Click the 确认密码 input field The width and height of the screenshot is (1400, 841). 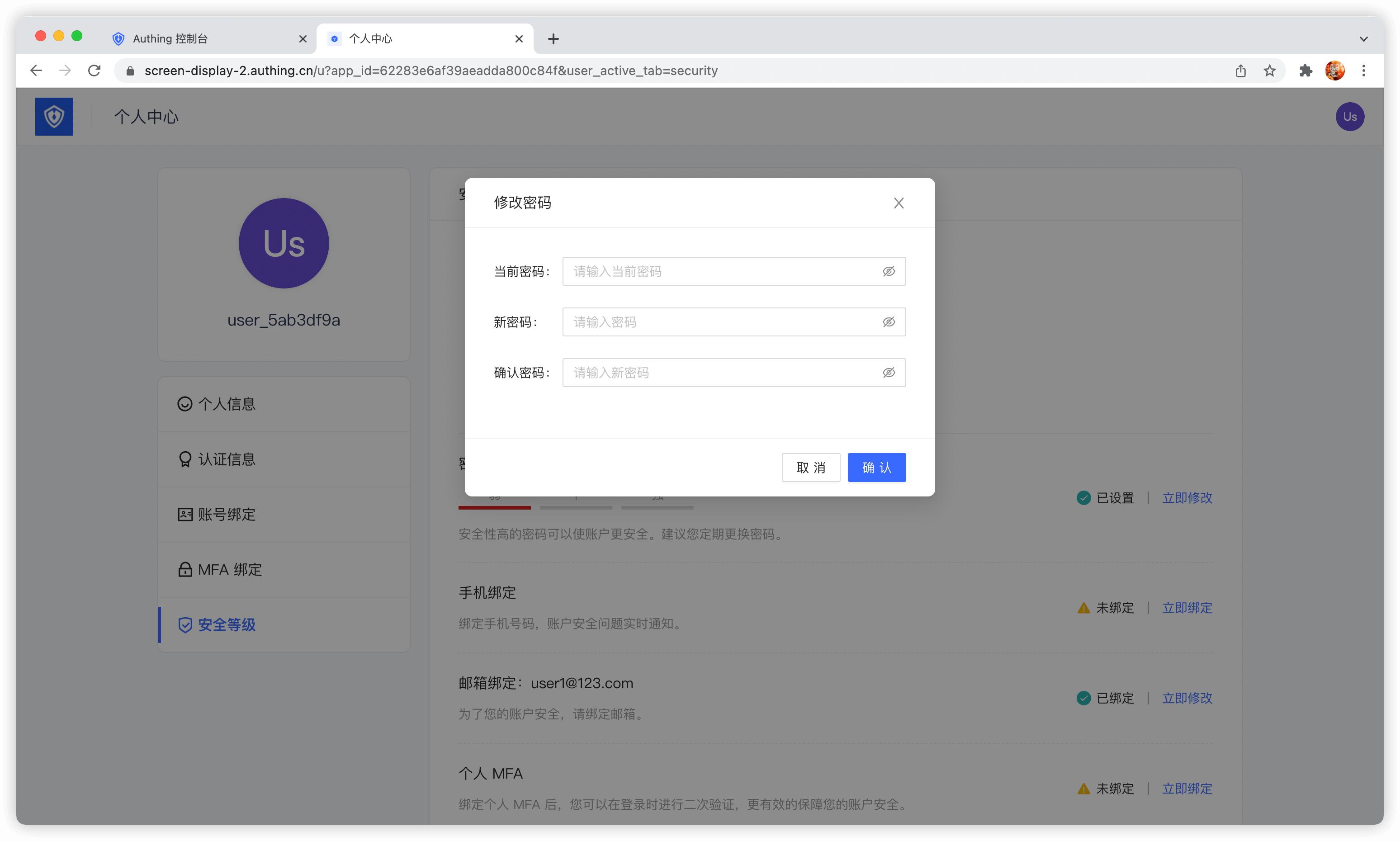pyautogui.click(x=733, y=372)
